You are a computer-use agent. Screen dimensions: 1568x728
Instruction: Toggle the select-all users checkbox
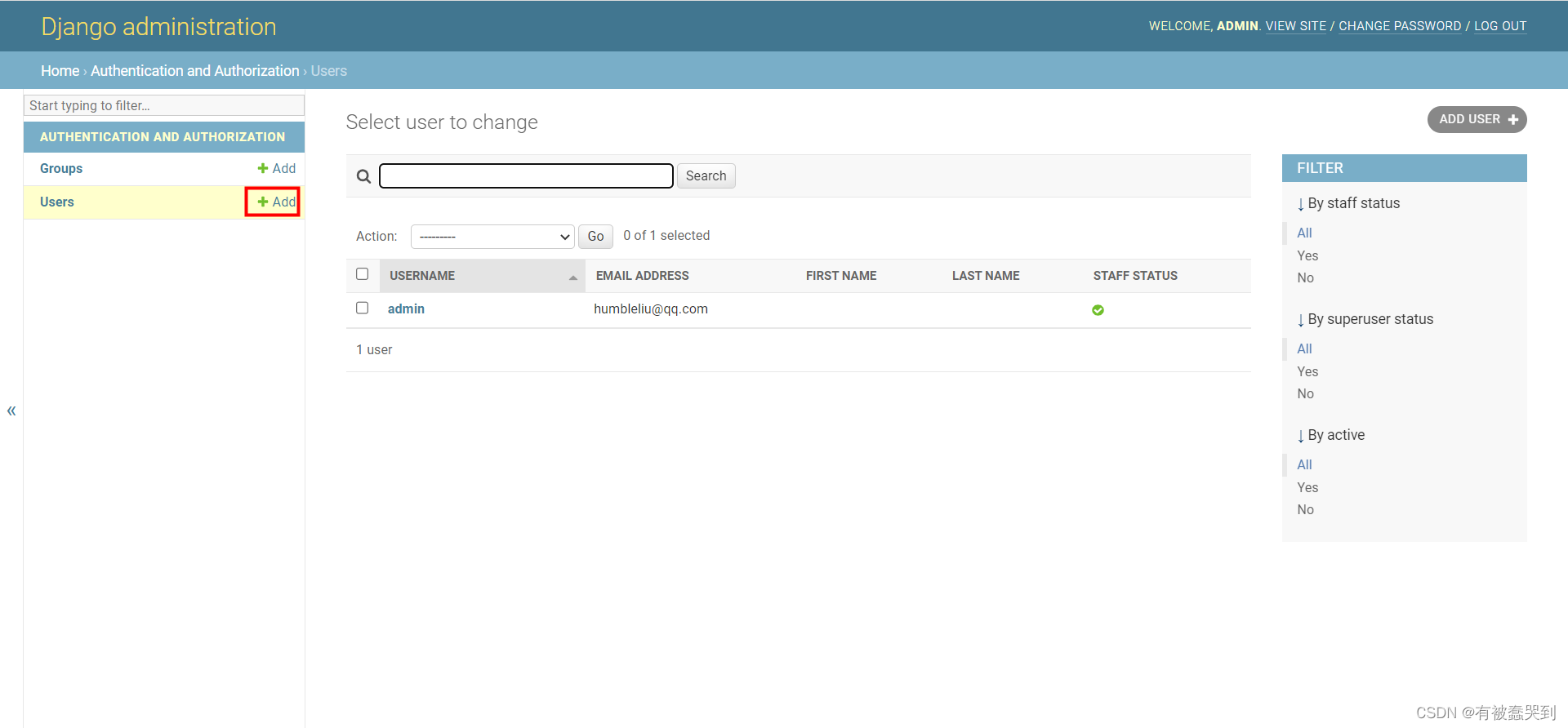click(x=363, y=274)
